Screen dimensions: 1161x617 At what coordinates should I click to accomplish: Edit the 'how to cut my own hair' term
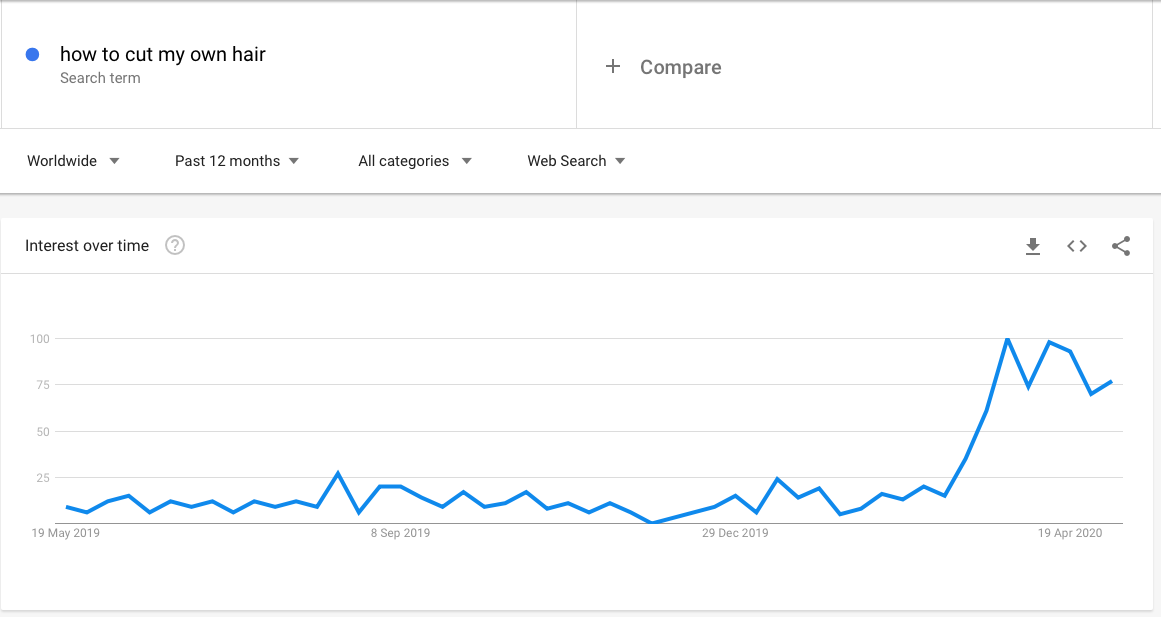tap(162, 54)
